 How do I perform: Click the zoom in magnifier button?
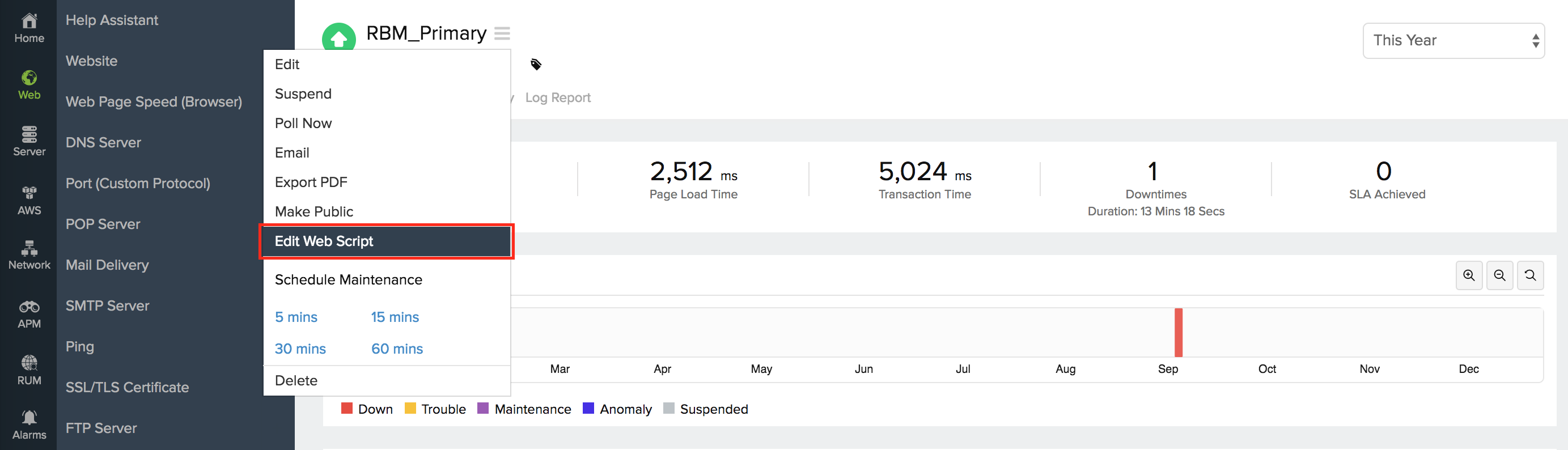coord(1469,276)
